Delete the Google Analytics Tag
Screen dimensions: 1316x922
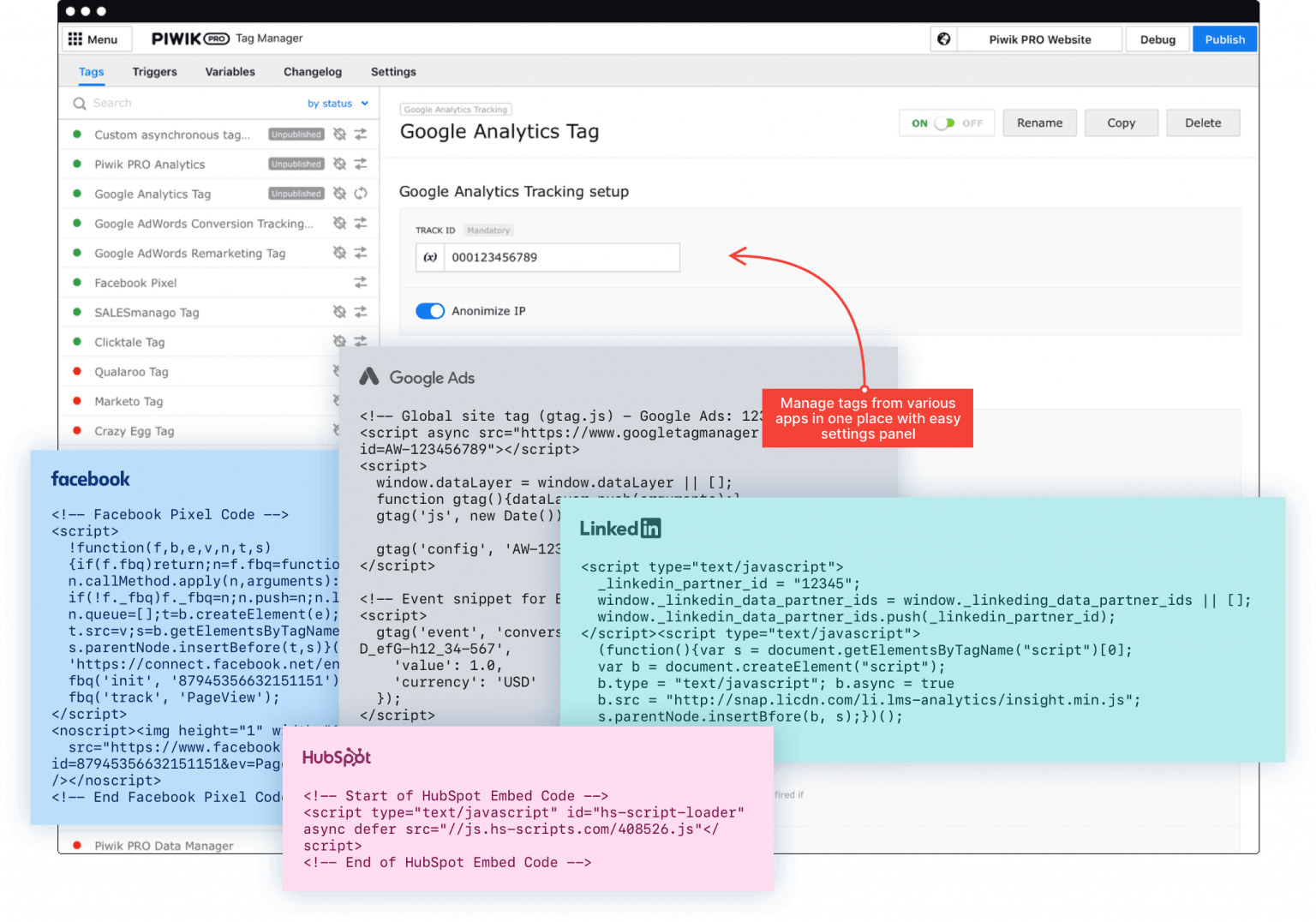pyautogui.click(x=1203, y=123)
